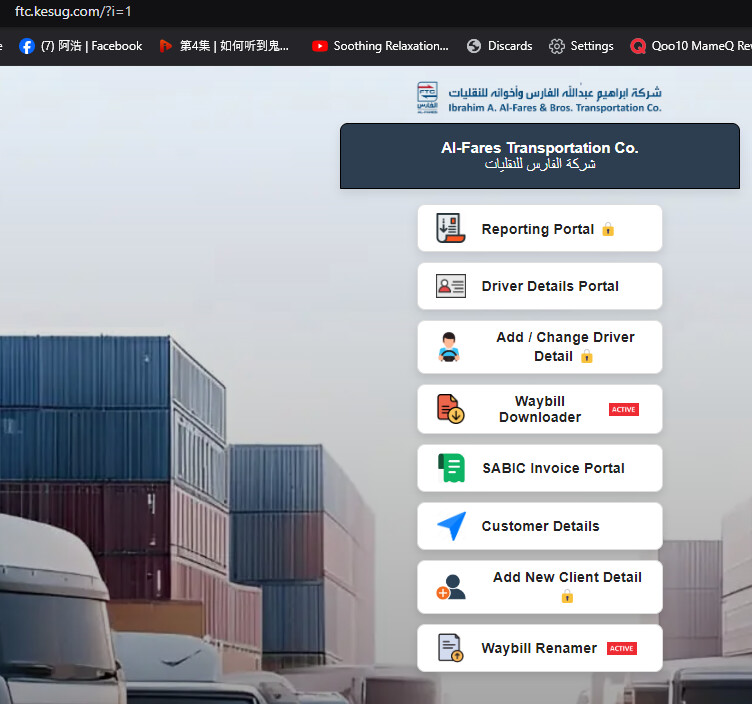
Task: Open the Facebook bookmark
Action: (81, 46)
